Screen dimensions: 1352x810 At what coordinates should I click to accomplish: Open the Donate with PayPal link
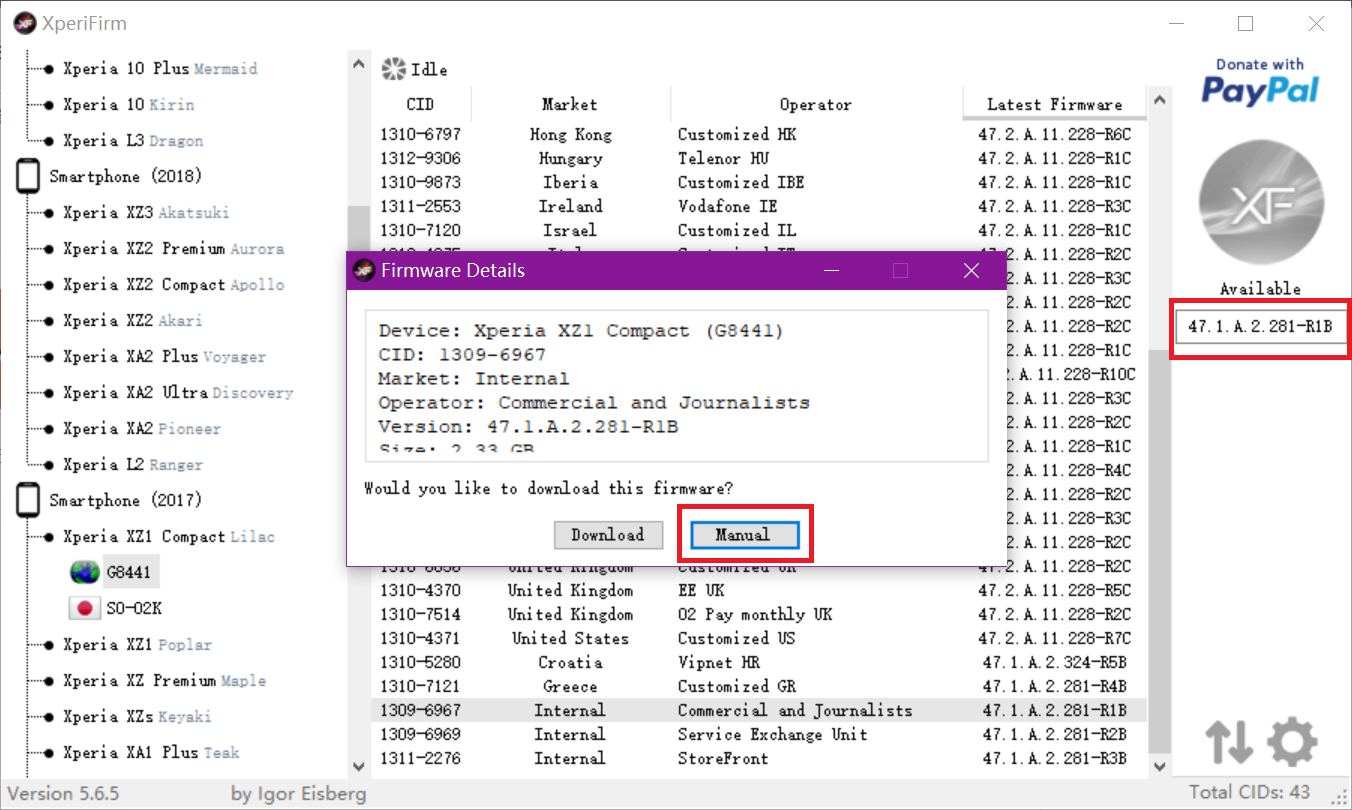pos(1260,80)
